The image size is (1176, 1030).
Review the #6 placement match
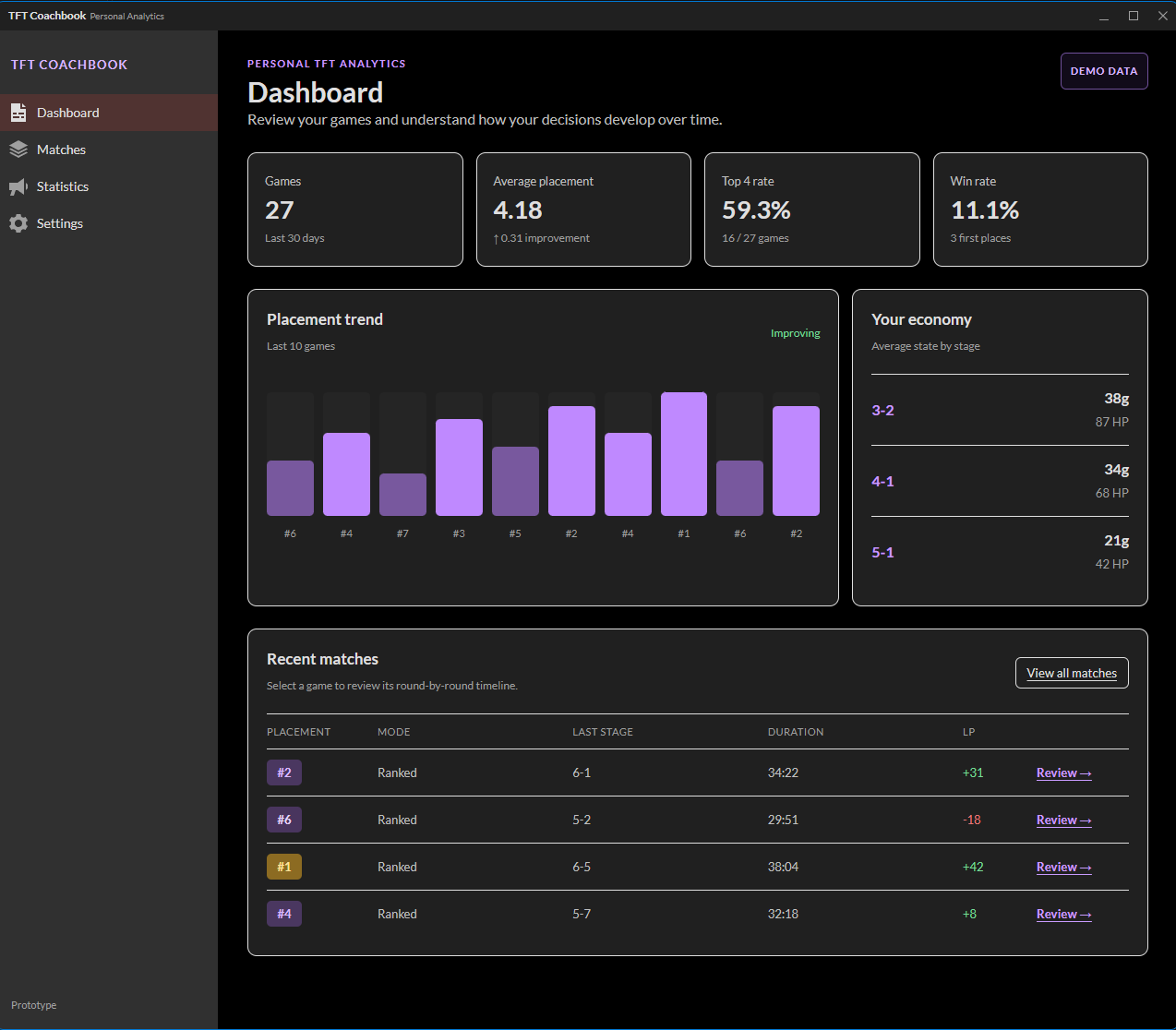[x=1063, y=820]
